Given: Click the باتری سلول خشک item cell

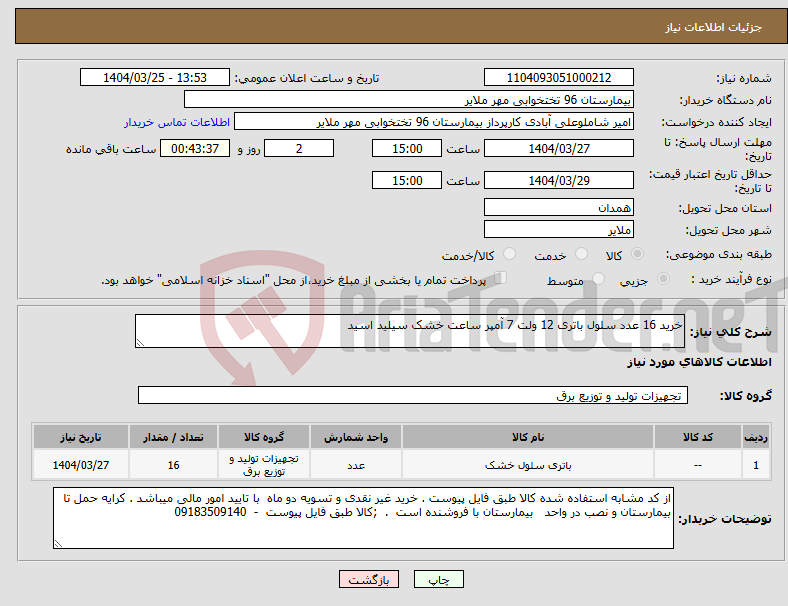Looking at the screenshot, I should 528,465.
